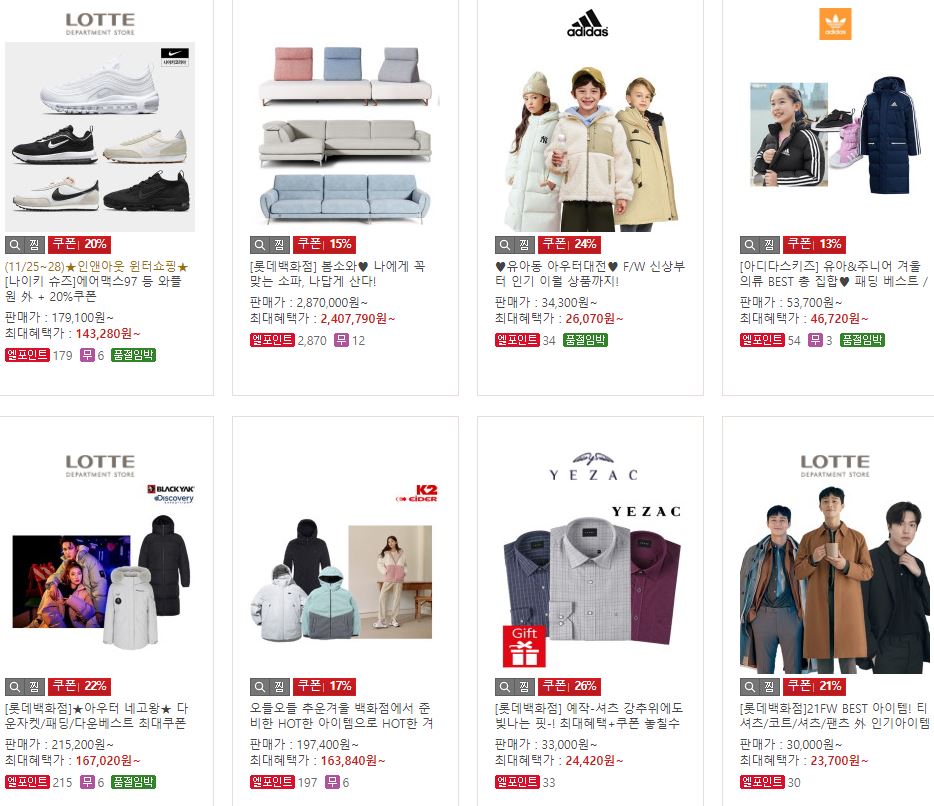This screenshot has height=806, width=934.
Task: Open quick view magnifier for adidas kids outerwear
Action: pos(505,245)
